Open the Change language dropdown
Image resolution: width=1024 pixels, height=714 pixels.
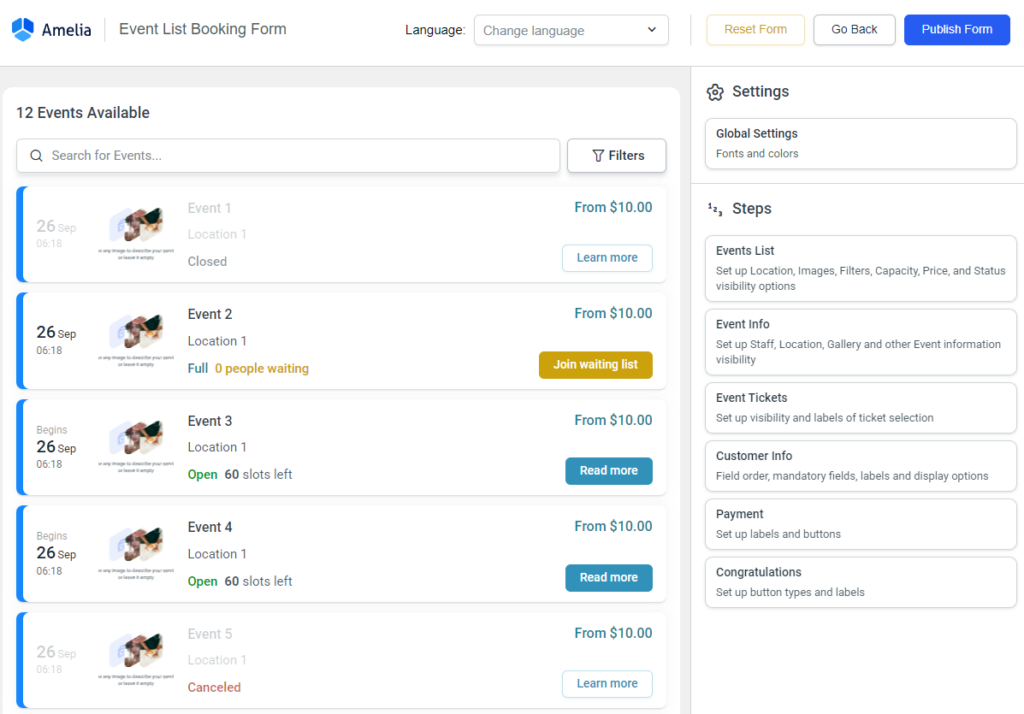(570, 30)
